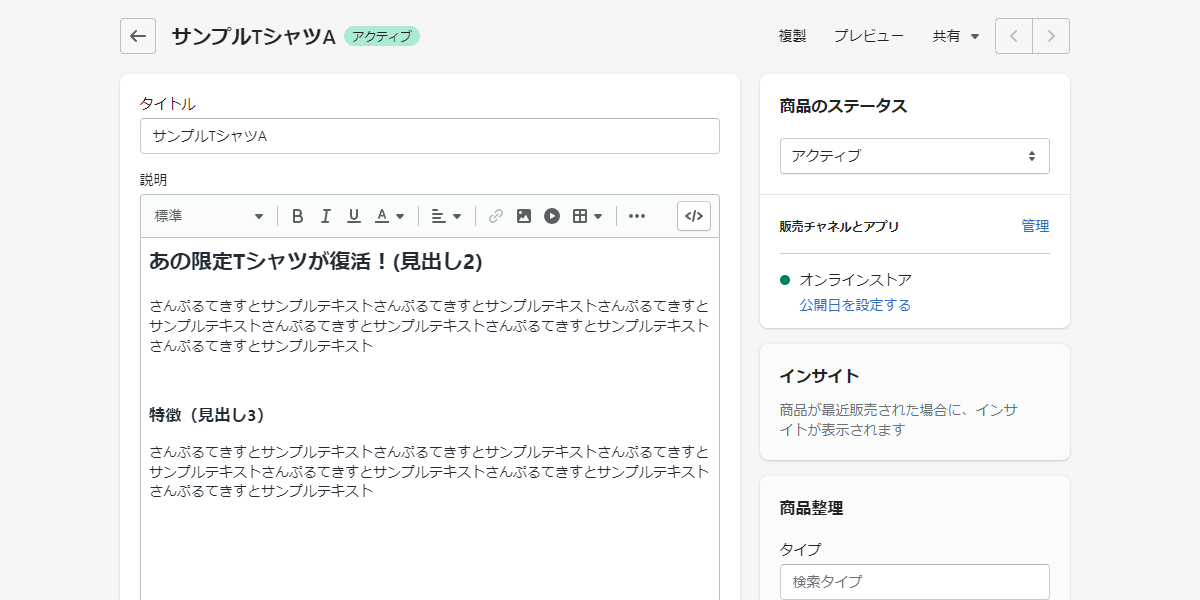Apply italic formatting
This screenshot has width=1200, height=600.
[x=325, y=216]
